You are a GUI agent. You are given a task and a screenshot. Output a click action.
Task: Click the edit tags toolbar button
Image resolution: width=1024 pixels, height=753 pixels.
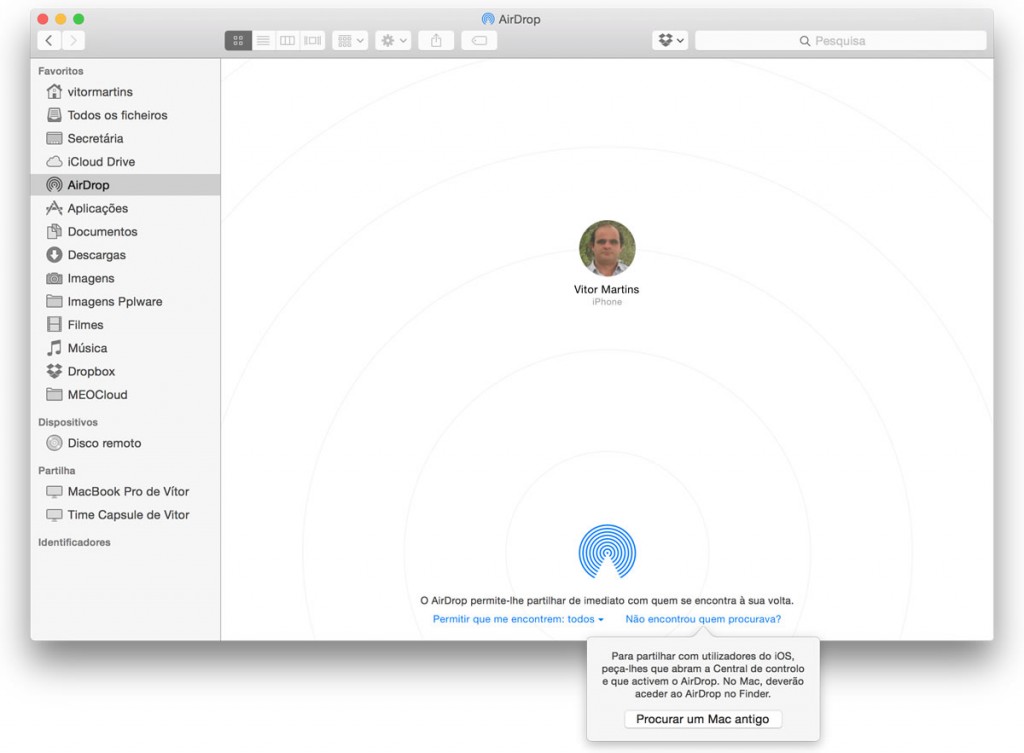coord(479,40)
